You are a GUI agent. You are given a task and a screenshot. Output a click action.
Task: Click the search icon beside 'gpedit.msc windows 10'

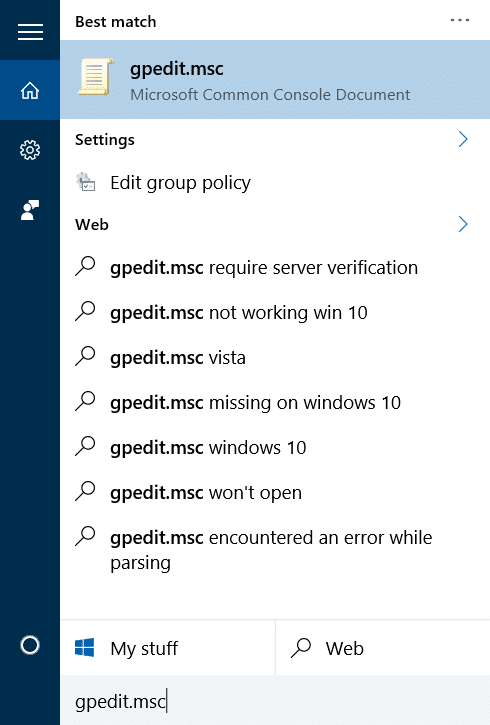(x=85, y=447)
